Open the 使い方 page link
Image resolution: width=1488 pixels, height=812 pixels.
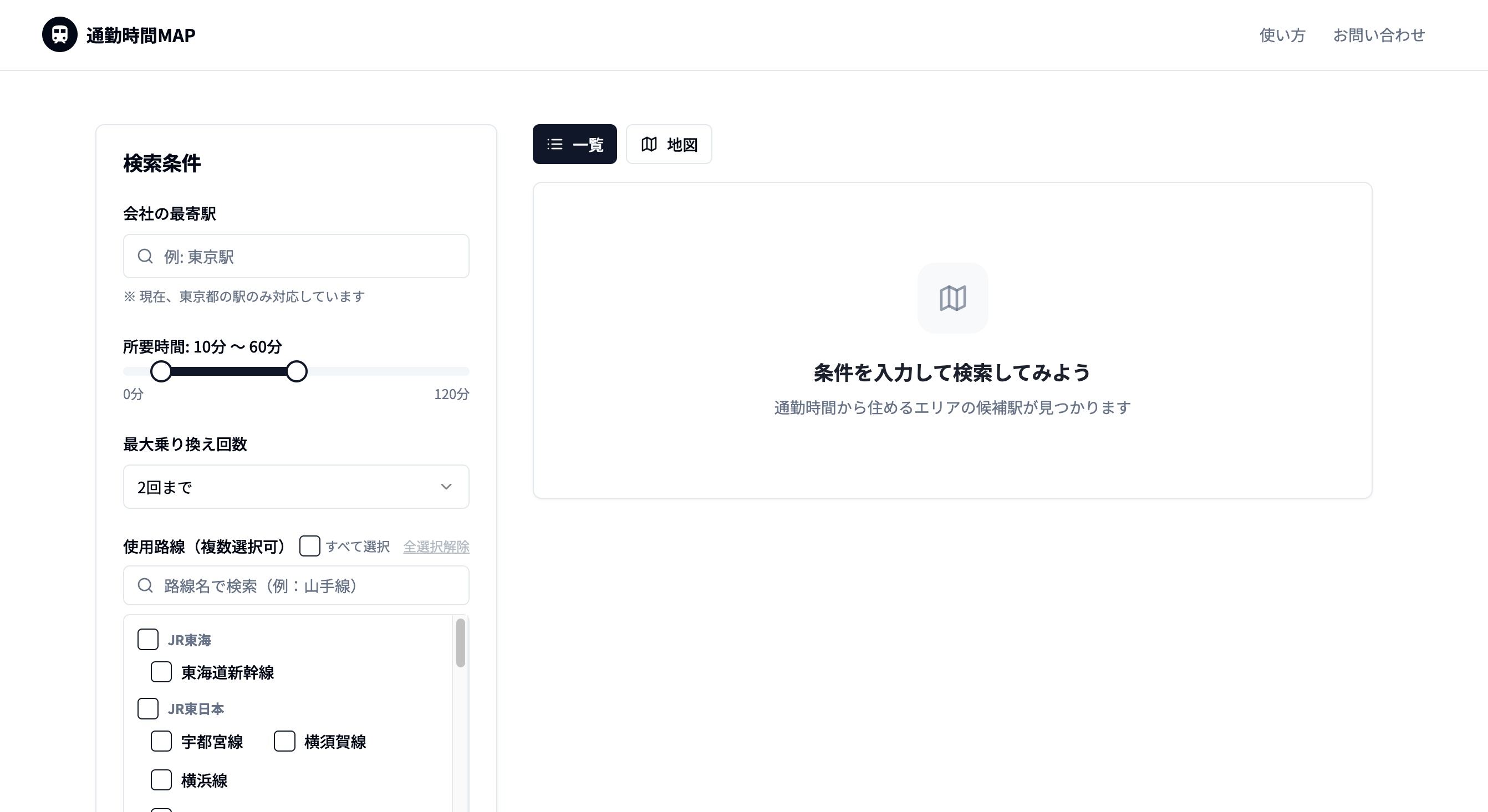(x=1282, y=35)
